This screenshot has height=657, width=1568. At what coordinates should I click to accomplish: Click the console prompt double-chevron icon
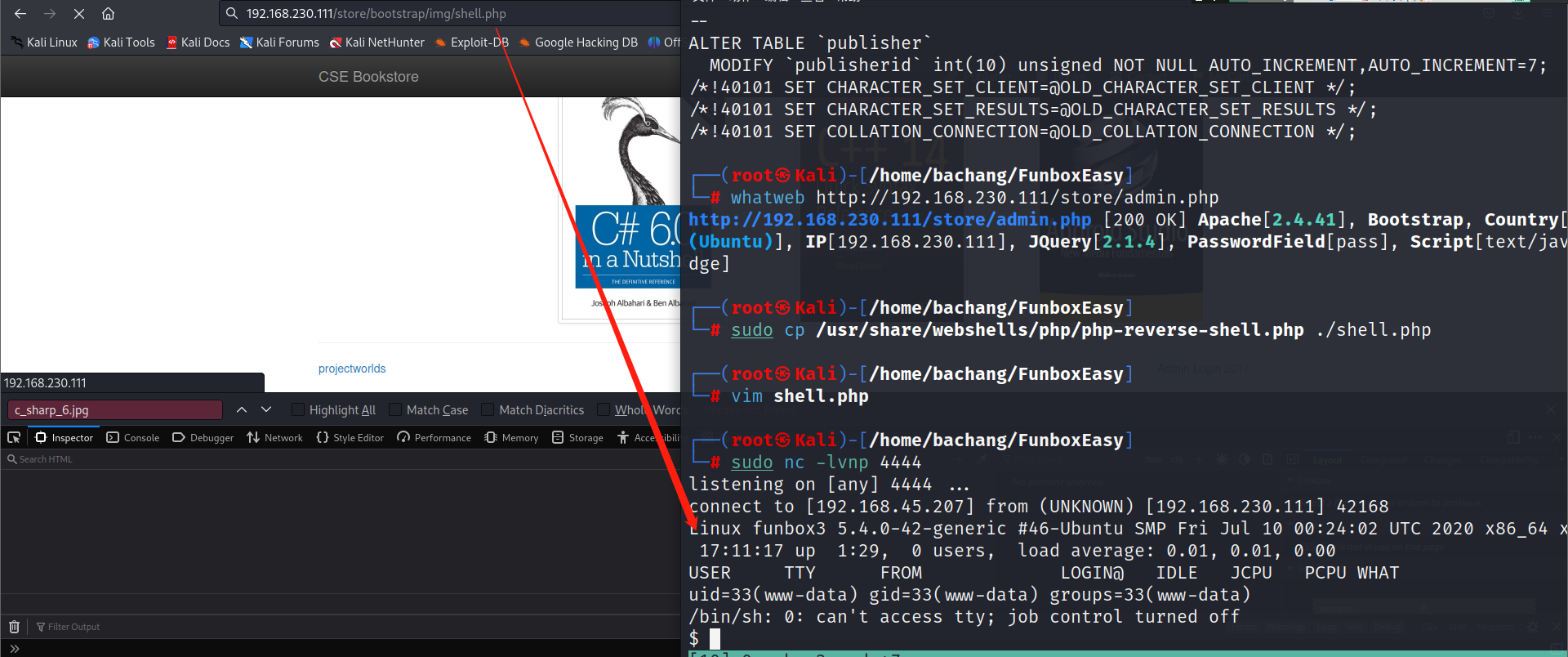pyautogui.click(x=14, y=649)
